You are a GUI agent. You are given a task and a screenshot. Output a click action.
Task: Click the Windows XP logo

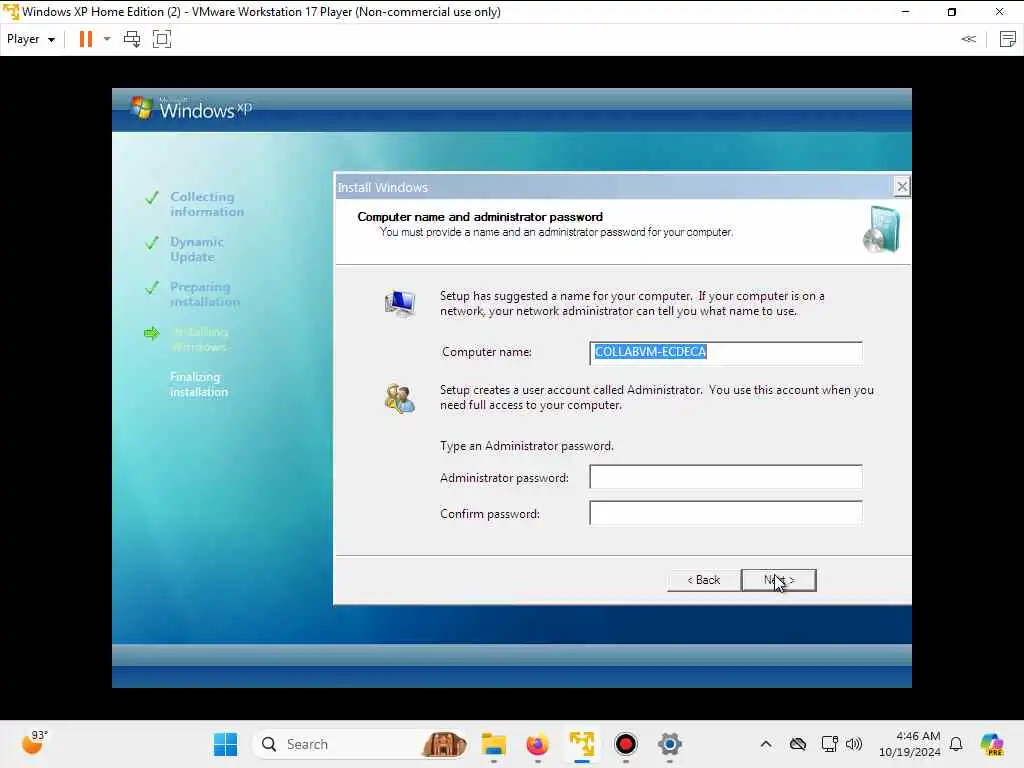coord(191,108)
